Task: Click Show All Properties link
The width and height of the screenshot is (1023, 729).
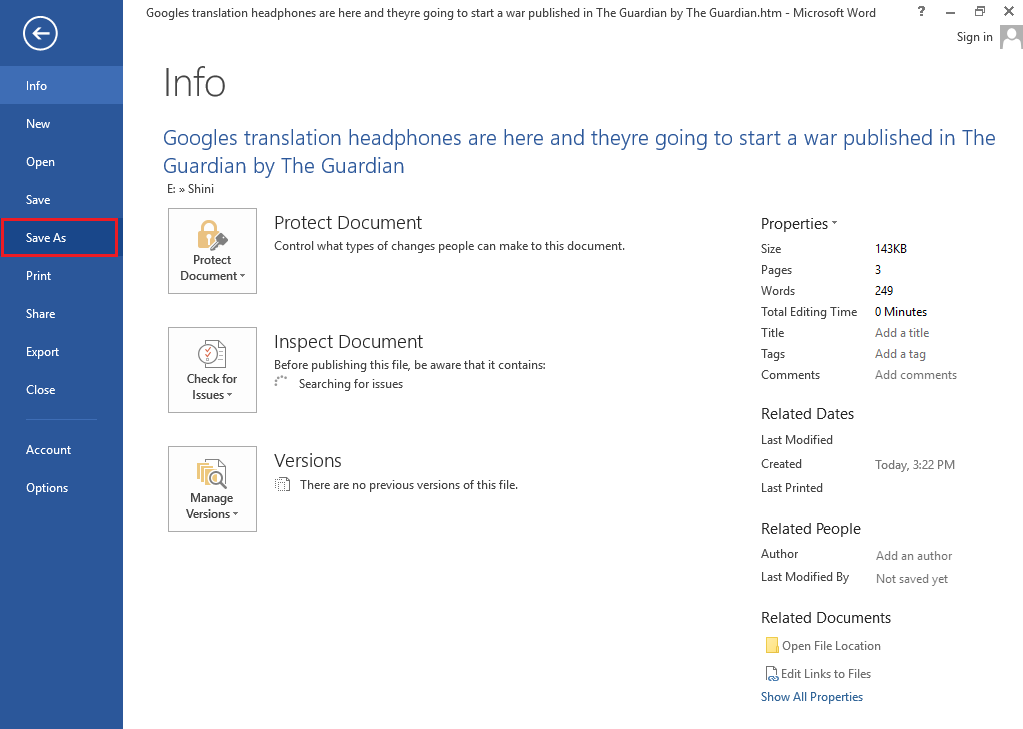Action: [x=812, y=697]
